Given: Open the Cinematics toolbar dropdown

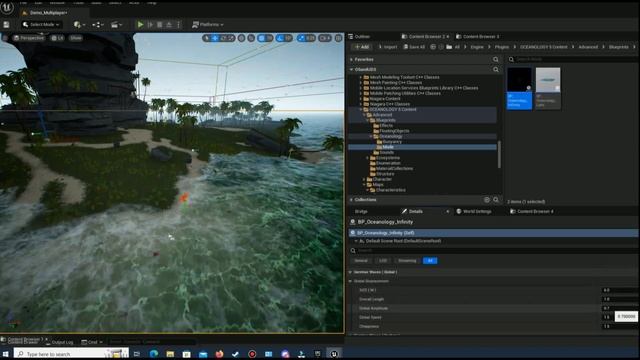Looking at the screenshot, I should [116, 24].
